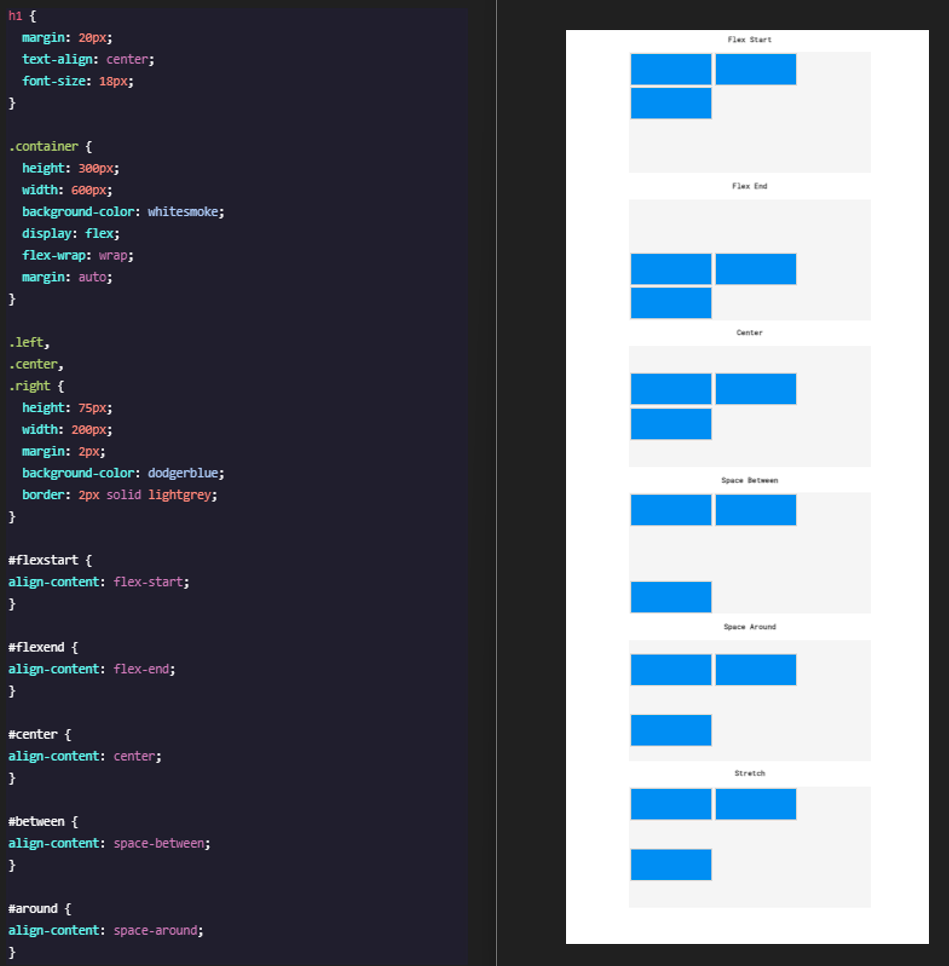Click "align-content: flex-start;" declaration
The width and height of the screenshot is (949, 966).
coord(99,582)
